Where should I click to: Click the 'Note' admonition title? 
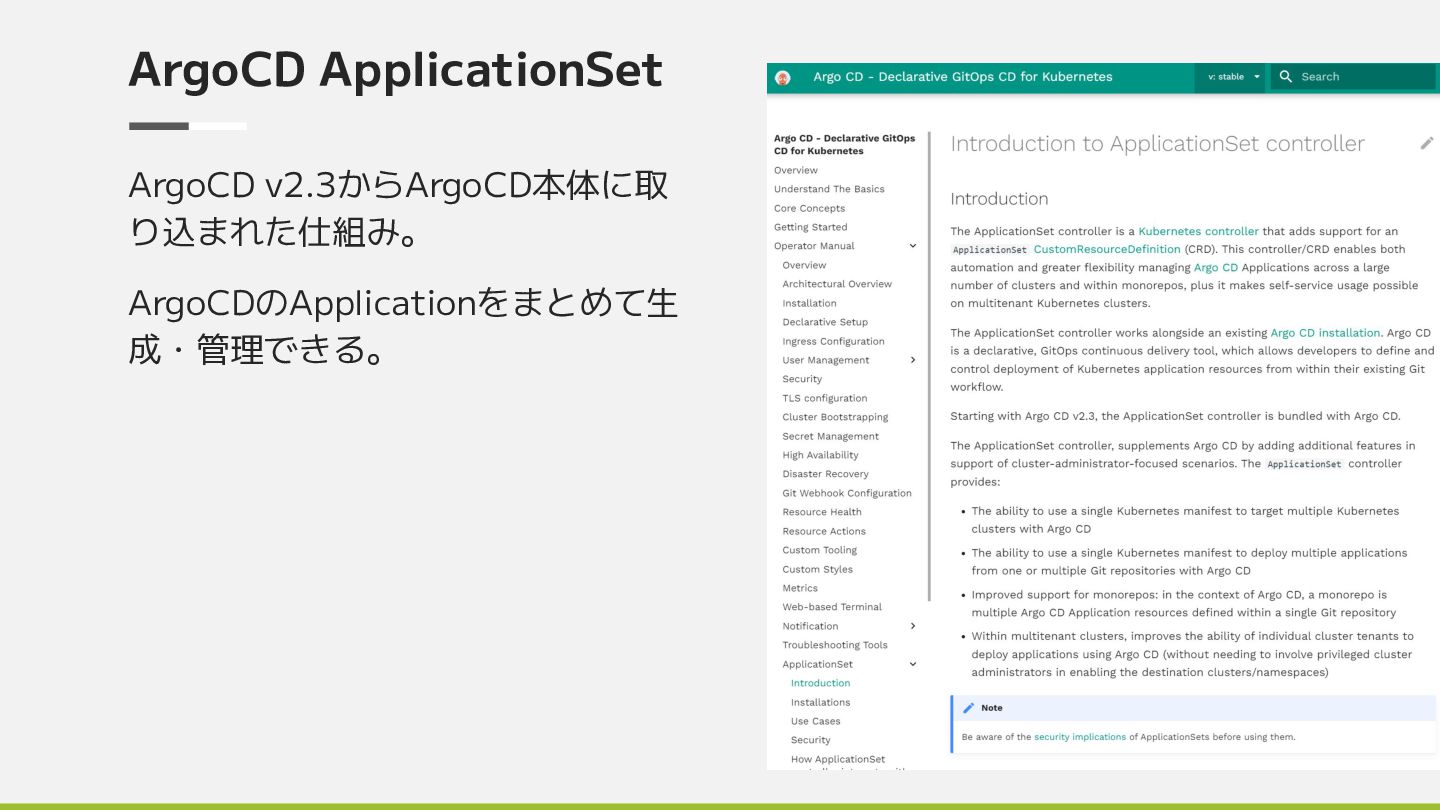pyautogui.click(x=992, y=708)
